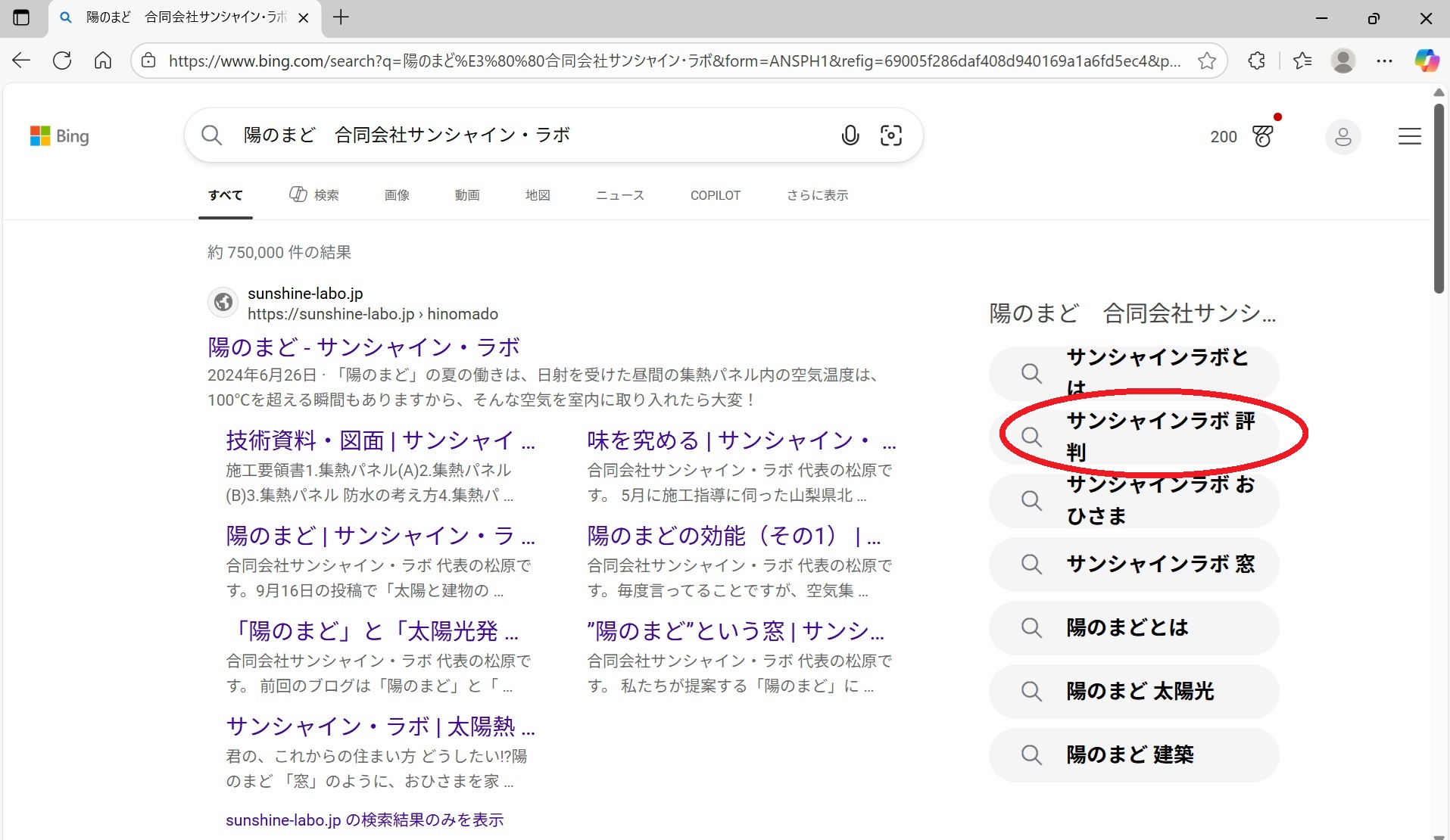Switch to the ニュース news tab
Screen dimensions: 1450x840
tap(619, 195)
